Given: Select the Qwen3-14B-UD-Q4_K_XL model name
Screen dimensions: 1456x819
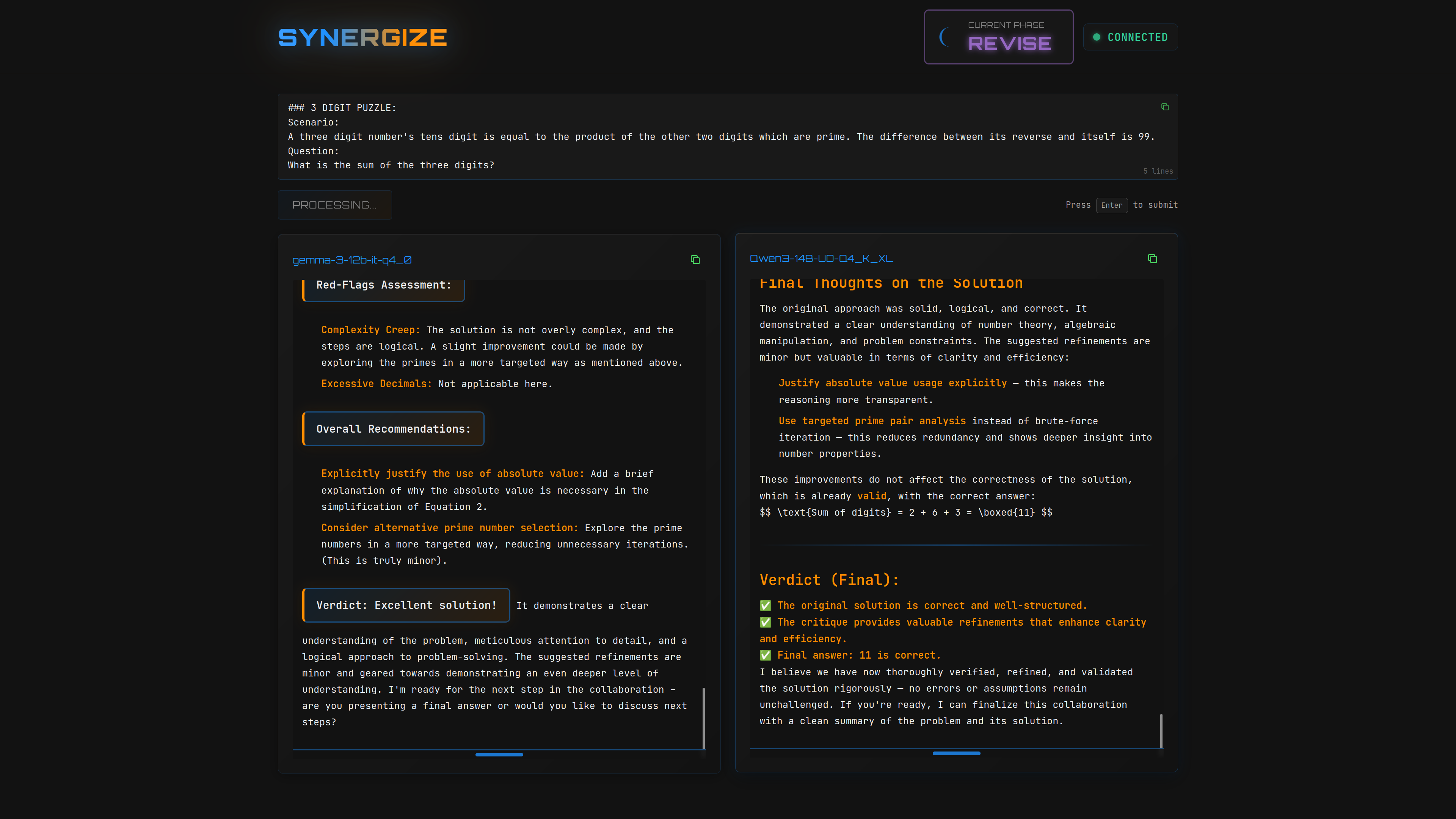Looking at the screenshot, I should [821, 259].
